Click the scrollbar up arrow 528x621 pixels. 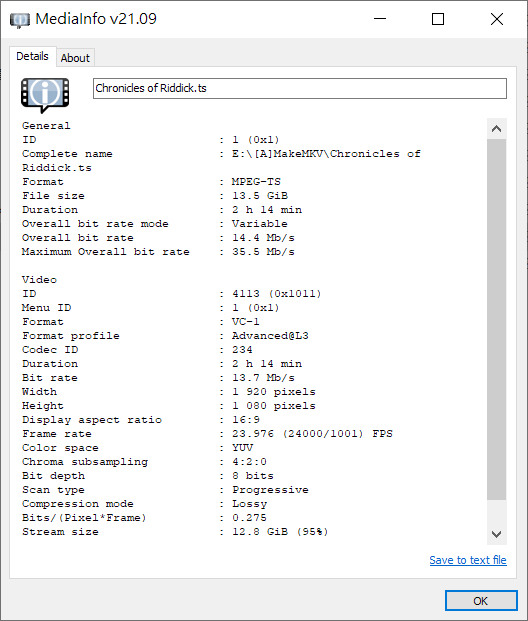[496, 129]
